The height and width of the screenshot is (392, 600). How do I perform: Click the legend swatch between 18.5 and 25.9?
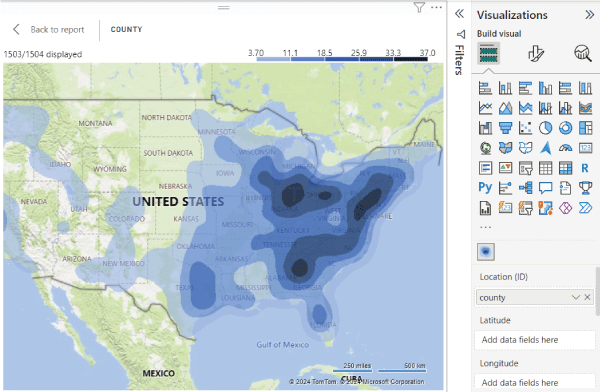click(x=342, y=59)
